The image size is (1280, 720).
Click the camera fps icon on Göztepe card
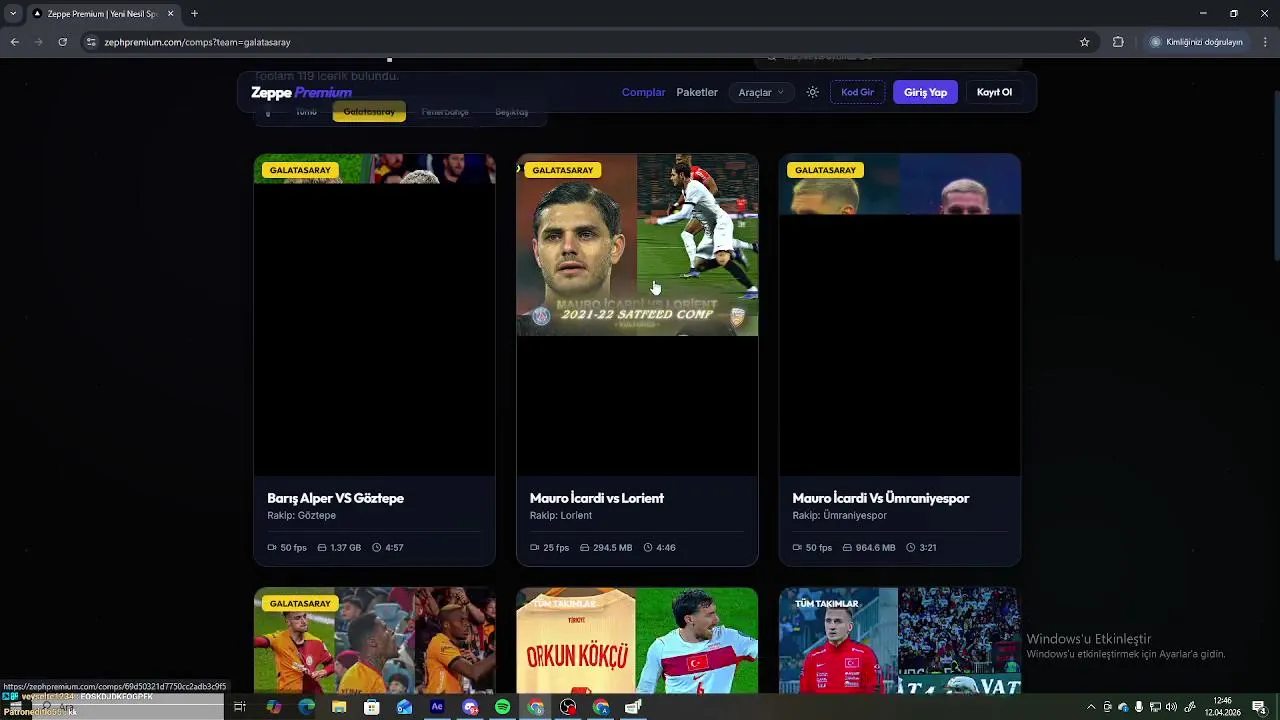[x=272, y=548]
